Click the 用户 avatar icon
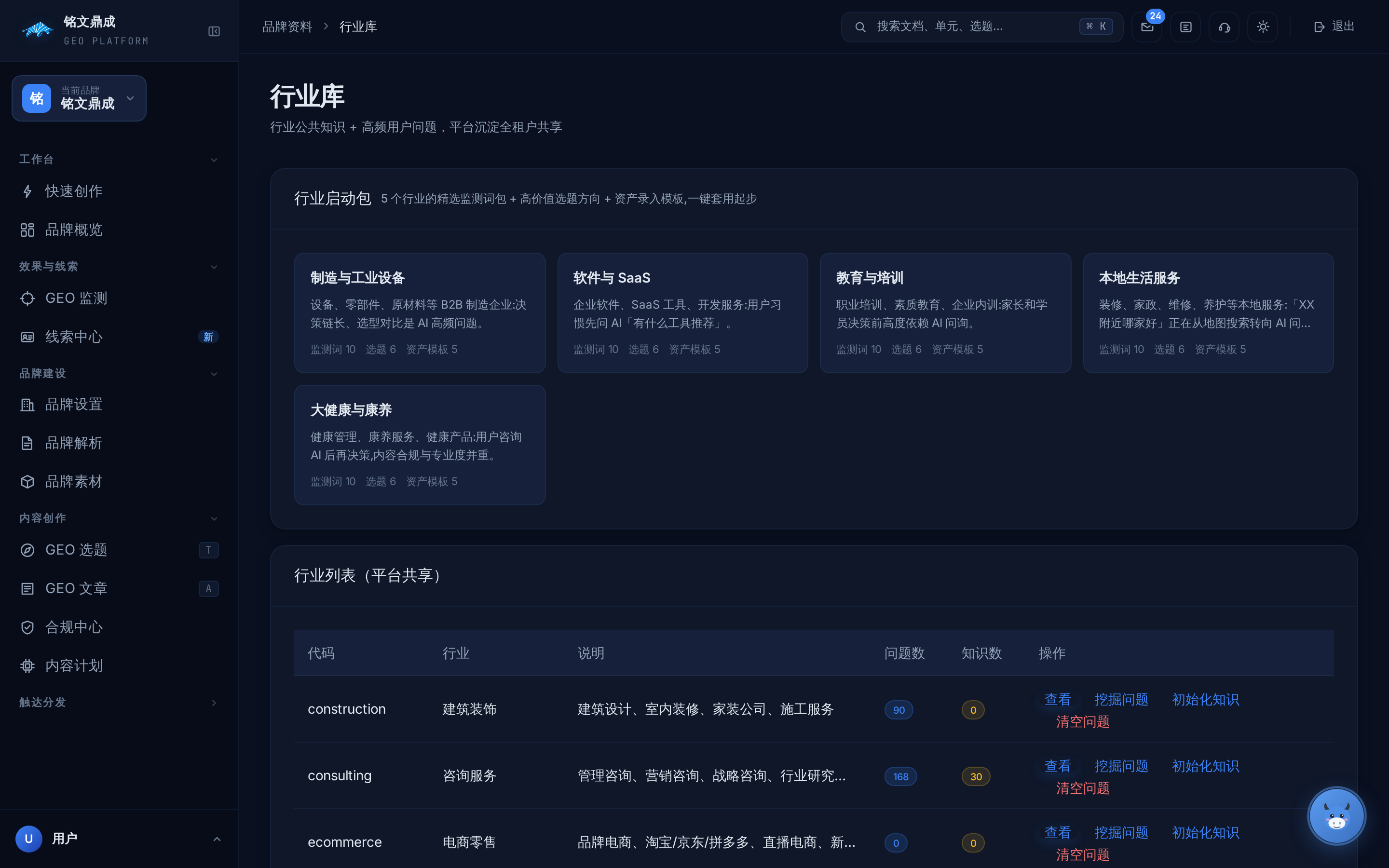Screen dimensions: 1389x868 [x=29, y=839]
